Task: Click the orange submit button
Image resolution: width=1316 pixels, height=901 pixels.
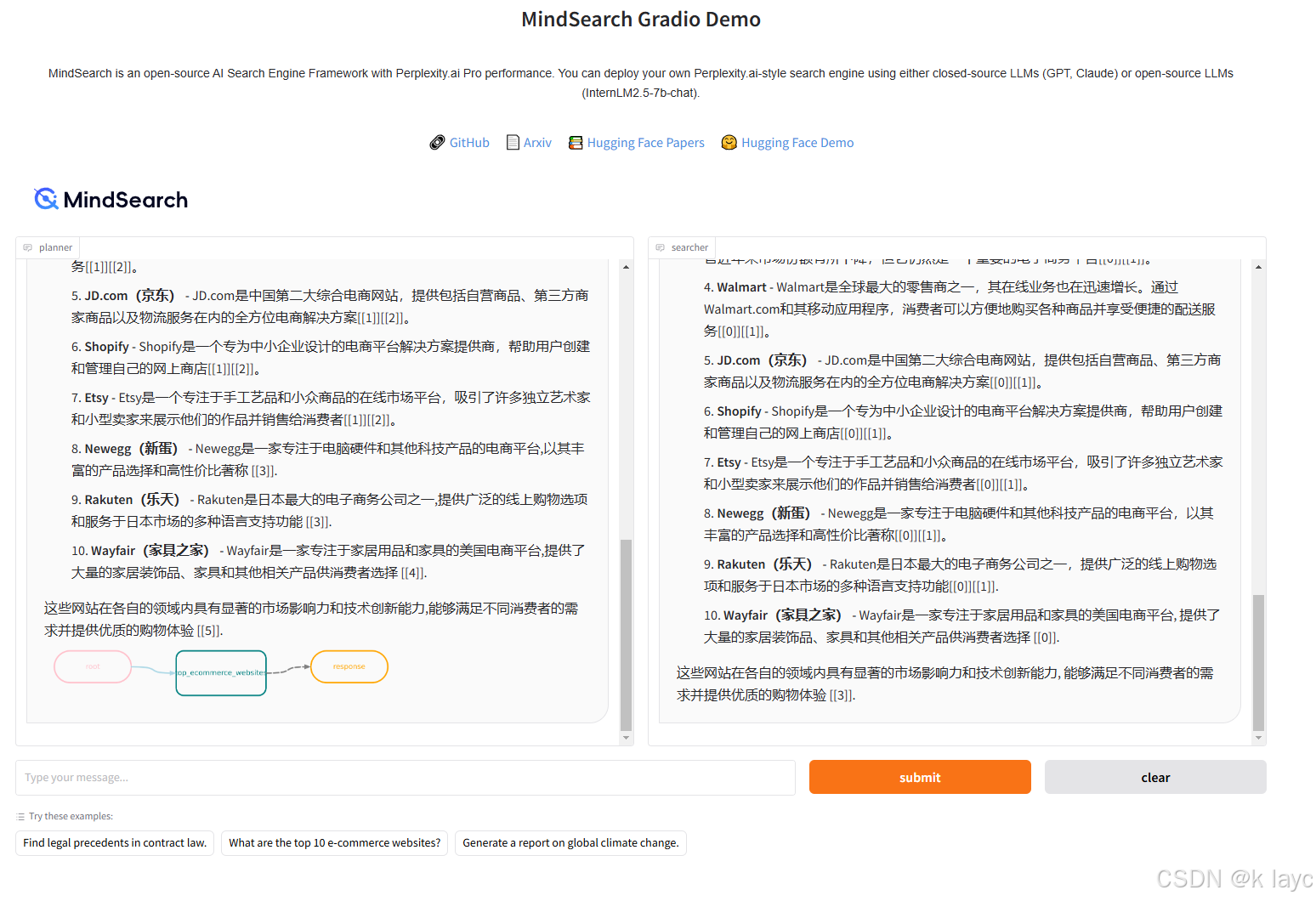Action: click(x=920, y=777)
